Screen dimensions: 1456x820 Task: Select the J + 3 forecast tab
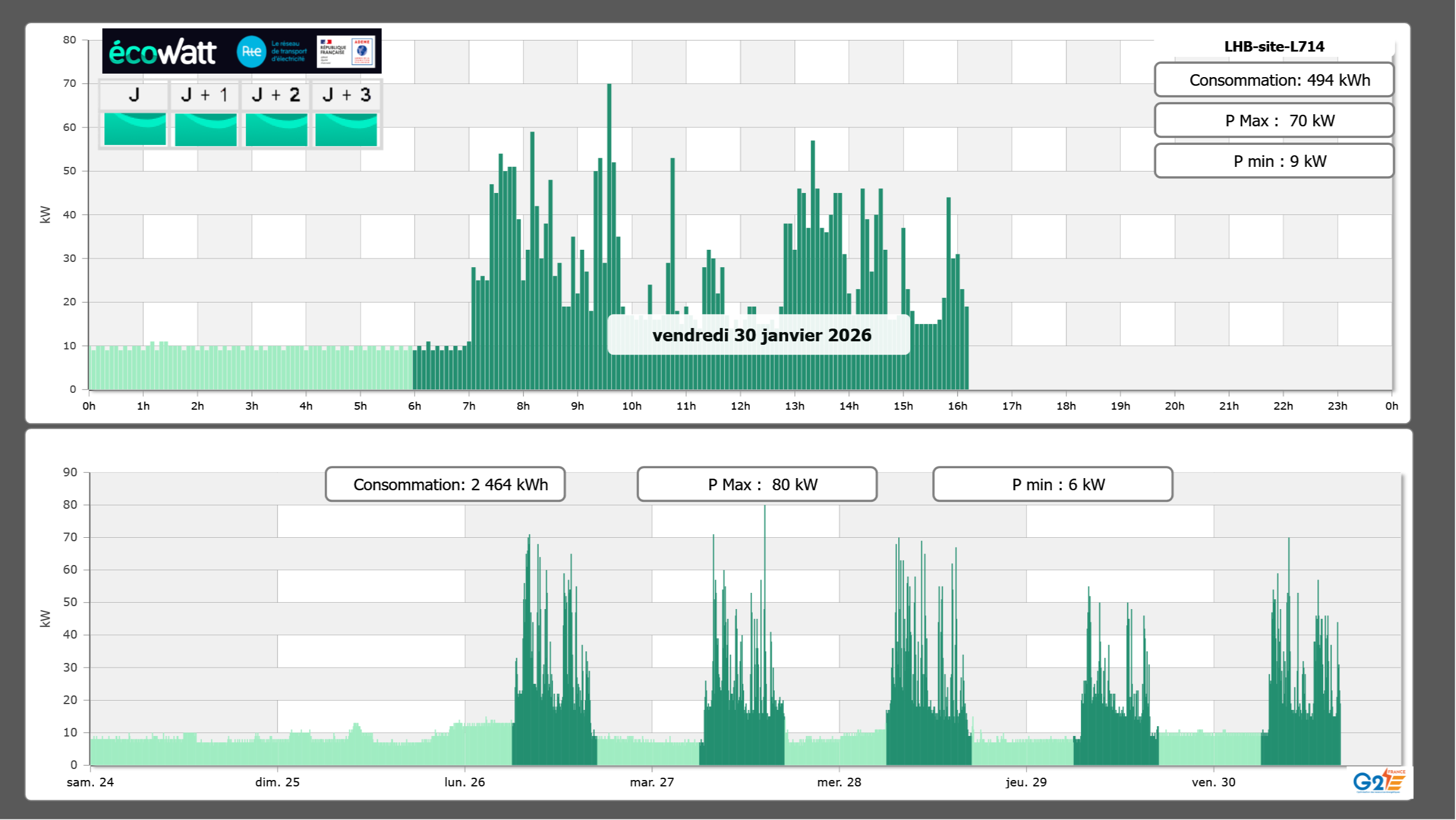tap(346, 95)
